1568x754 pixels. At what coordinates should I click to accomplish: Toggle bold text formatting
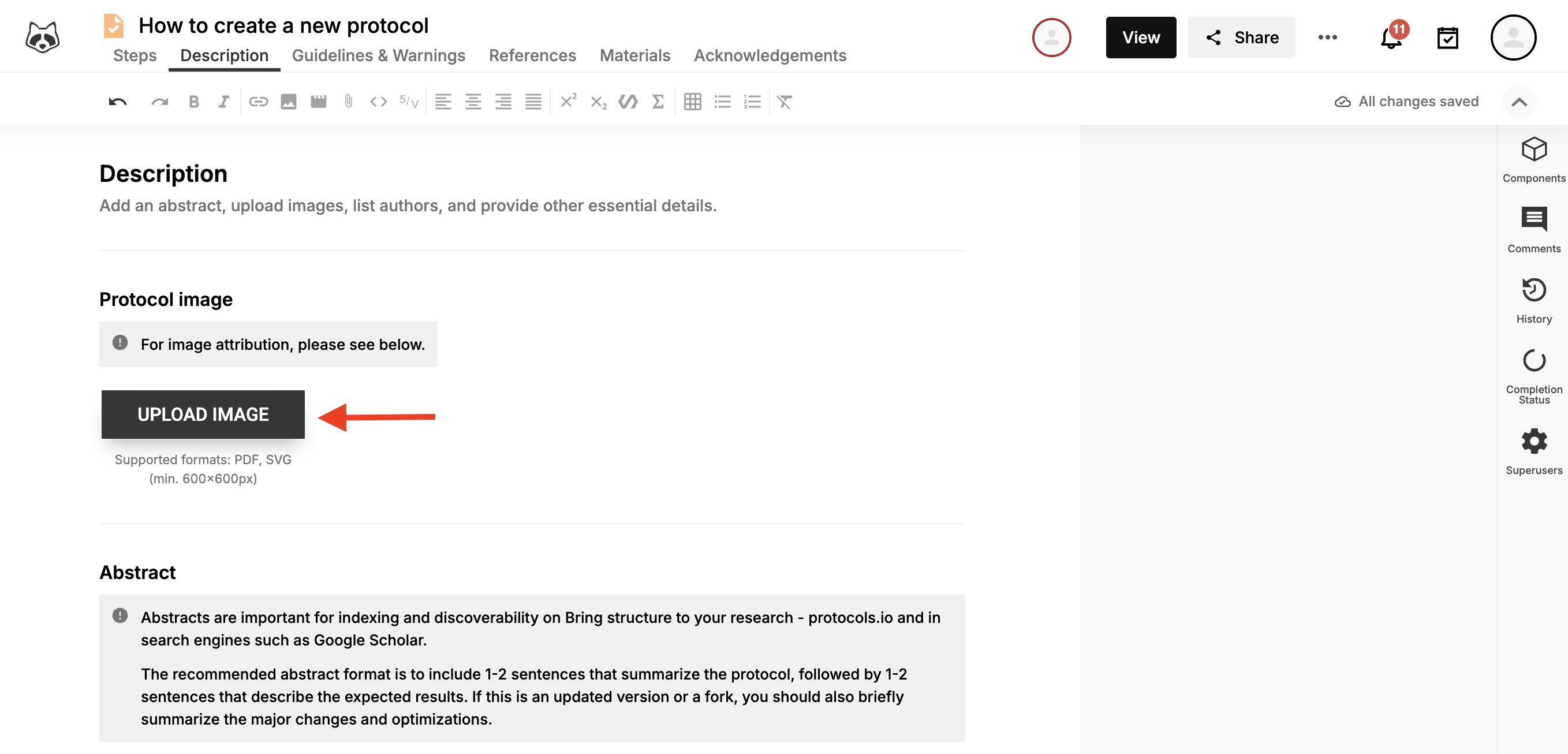(x=193, y=102)
